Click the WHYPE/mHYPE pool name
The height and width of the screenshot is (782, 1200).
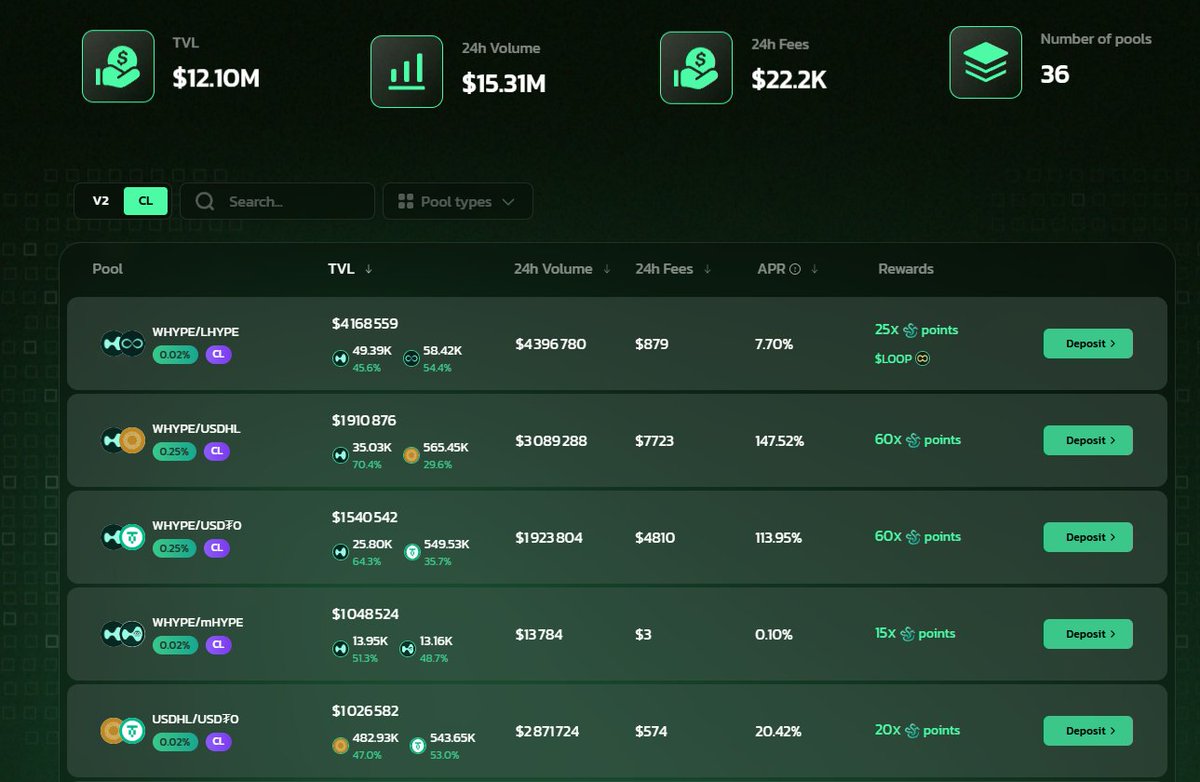[198, 622]
